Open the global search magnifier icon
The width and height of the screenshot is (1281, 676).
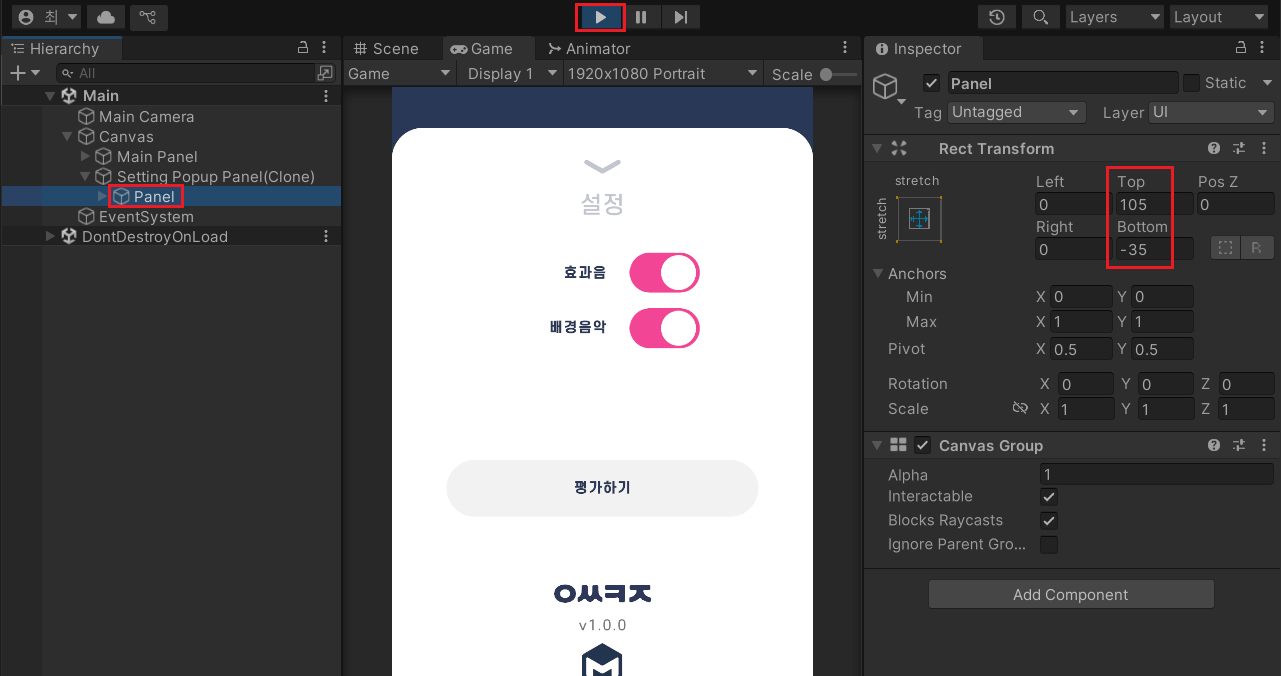(1040, 17)
